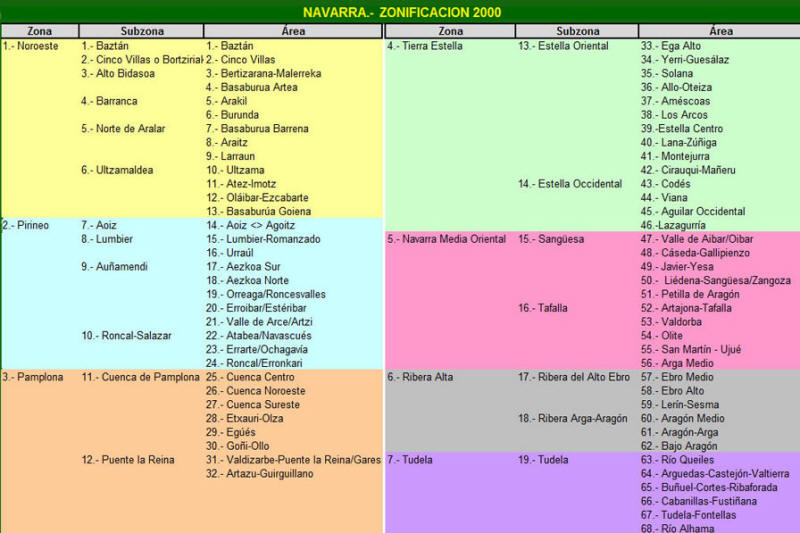Click area 31.- Valdizarbe-Puente la Reina/Gares
Viewport: 800px width, 533px height.
[x=293, y=460]
